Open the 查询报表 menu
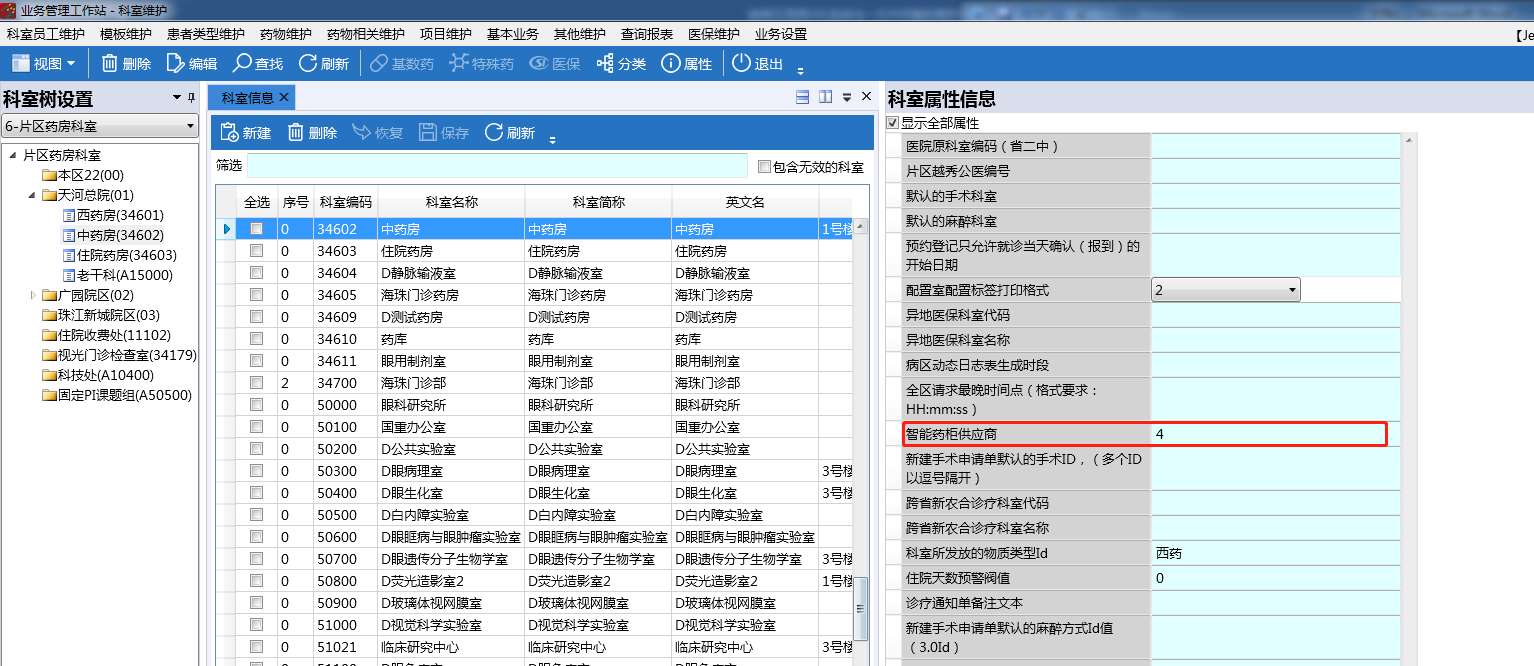Image resolution: width=1534 pixels, height=666 pixels. pos(646,34)
